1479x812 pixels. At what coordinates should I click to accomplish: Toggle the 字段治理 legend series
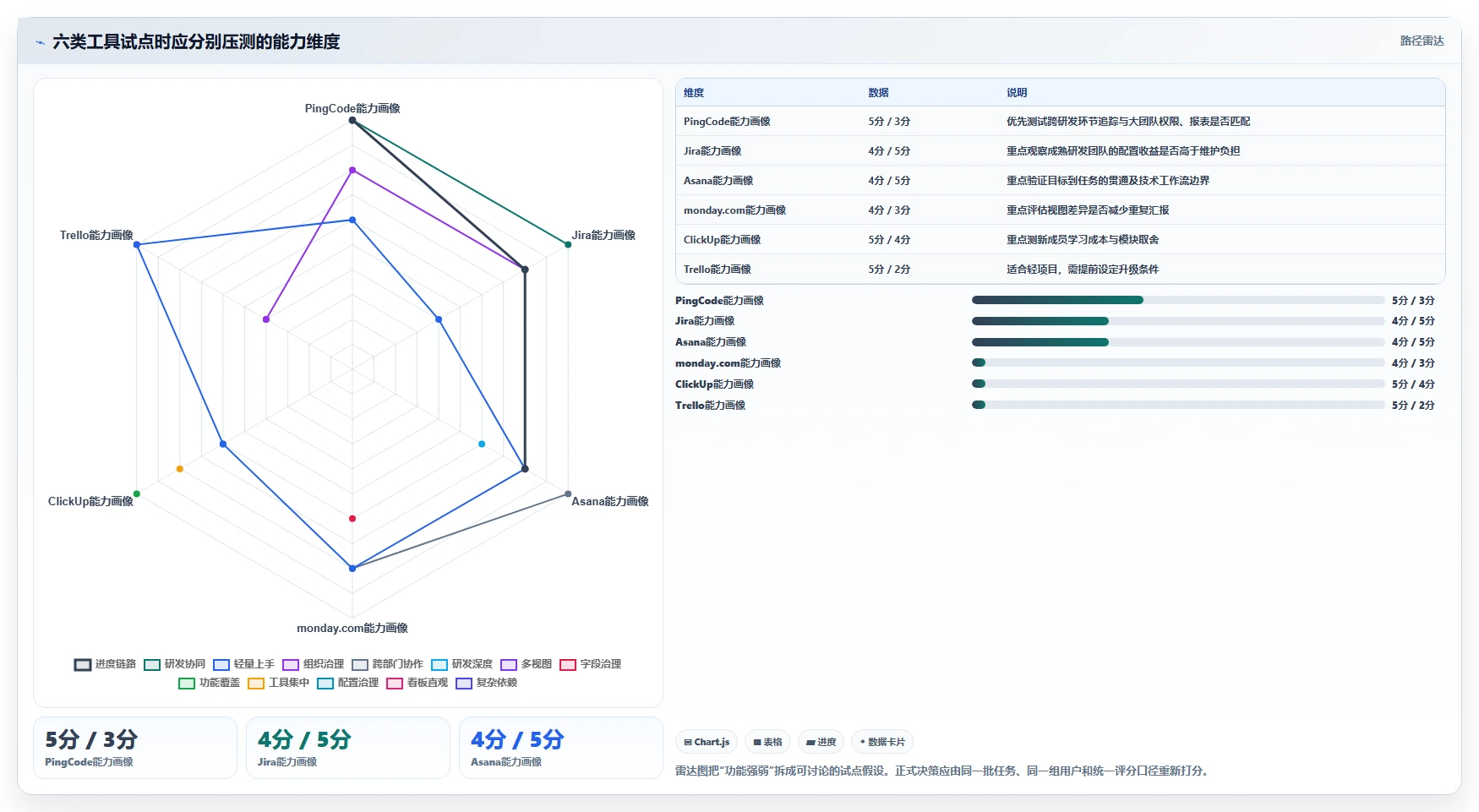pyautogui.click(x=591, y=664)
